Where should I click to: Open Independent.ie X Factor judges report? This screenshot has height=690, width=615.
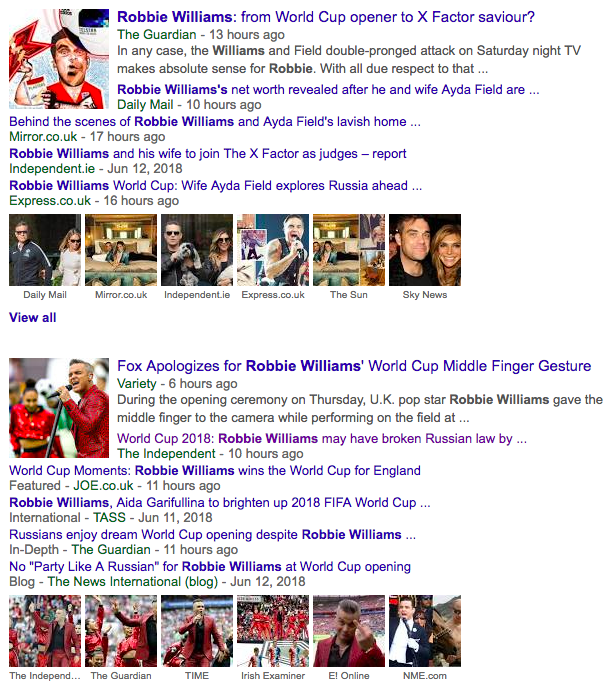[208, 154]
